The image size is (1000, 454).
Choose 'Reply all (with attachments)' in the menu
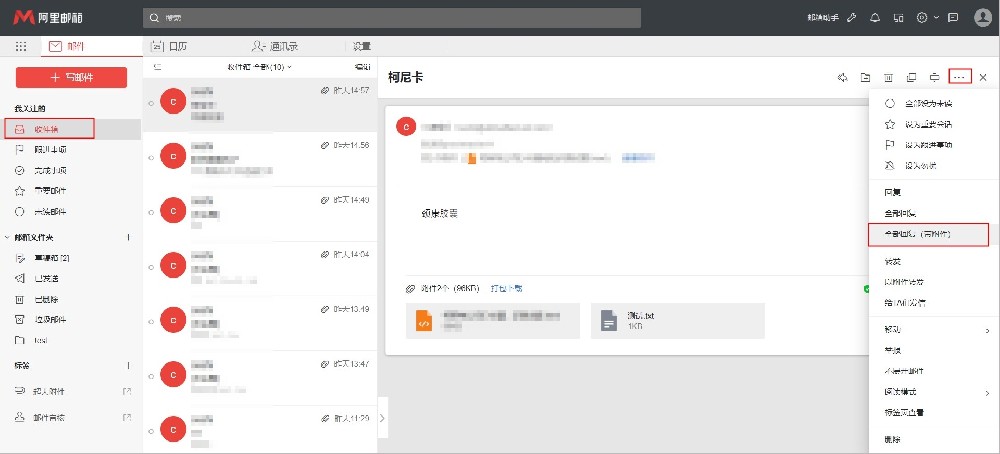tap(928, 235)
